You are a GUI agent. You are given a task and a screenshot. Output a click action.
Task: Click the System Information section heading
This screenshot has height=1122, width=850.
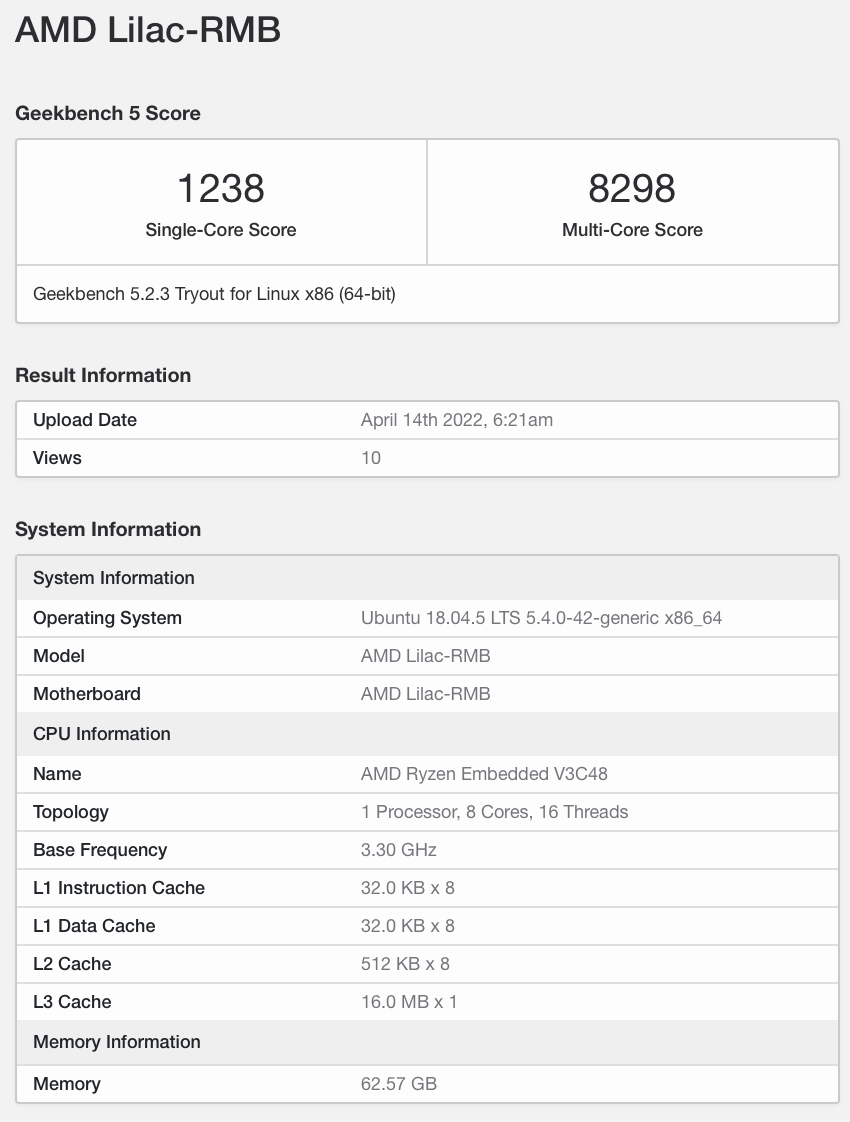[x=108, y=530]
